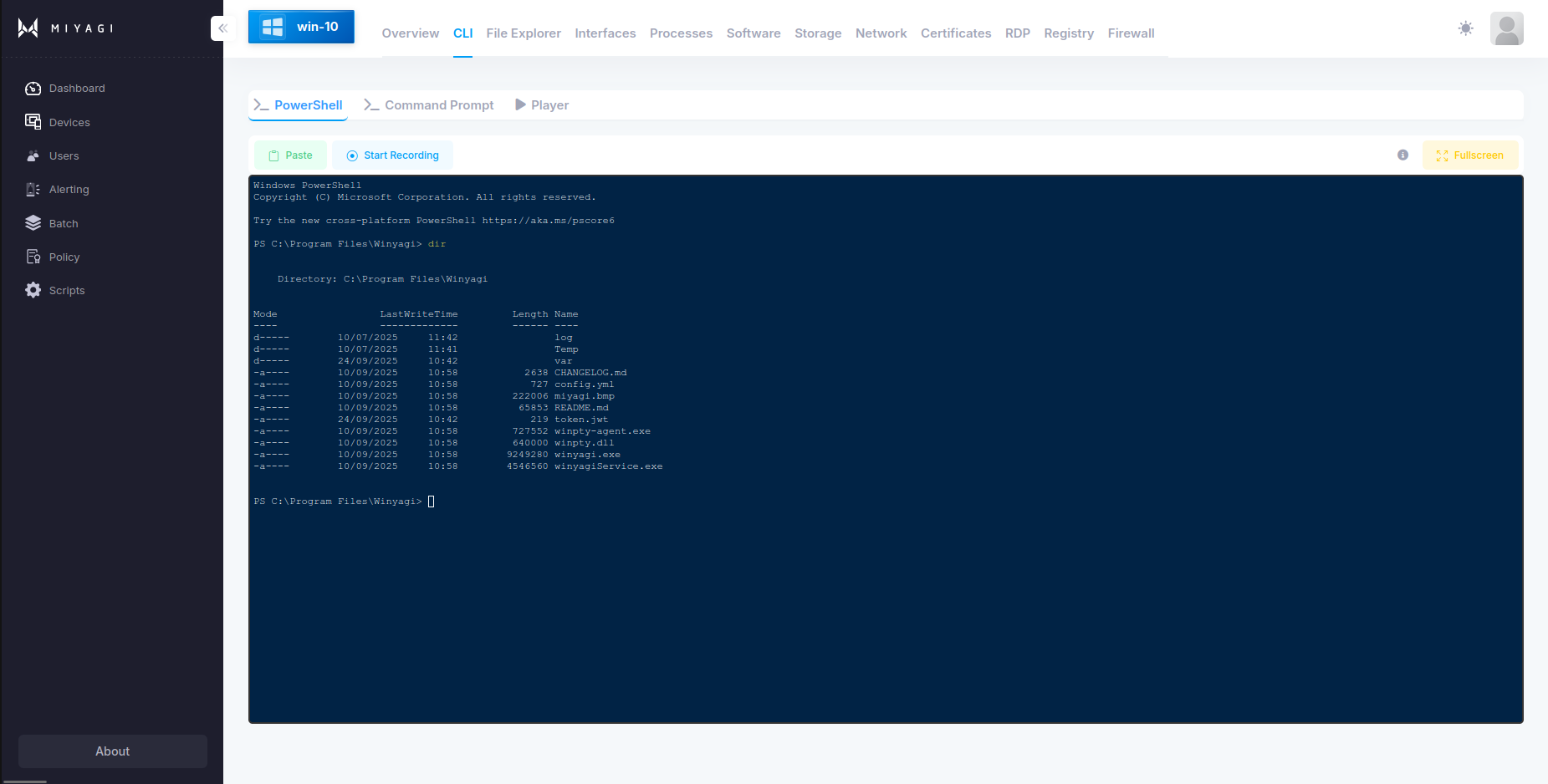Viewport: 1548px width, 784px height.
Task: Click the win-10 device badge
Action: (301, 27)
